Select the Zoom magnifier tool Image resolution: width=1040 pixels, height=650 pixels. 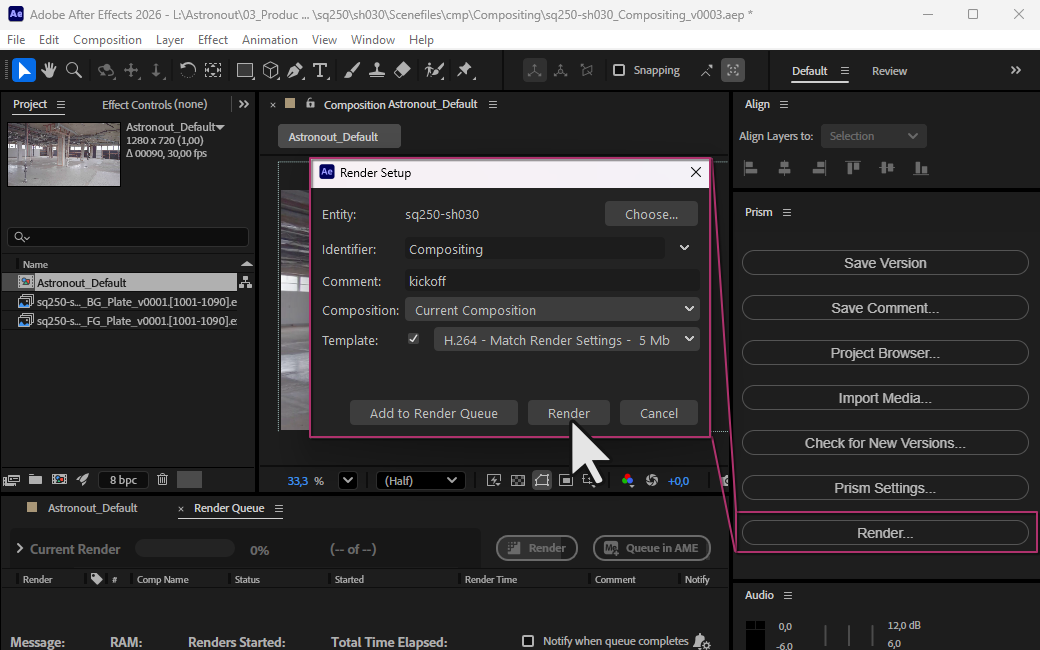click(73, 70)
